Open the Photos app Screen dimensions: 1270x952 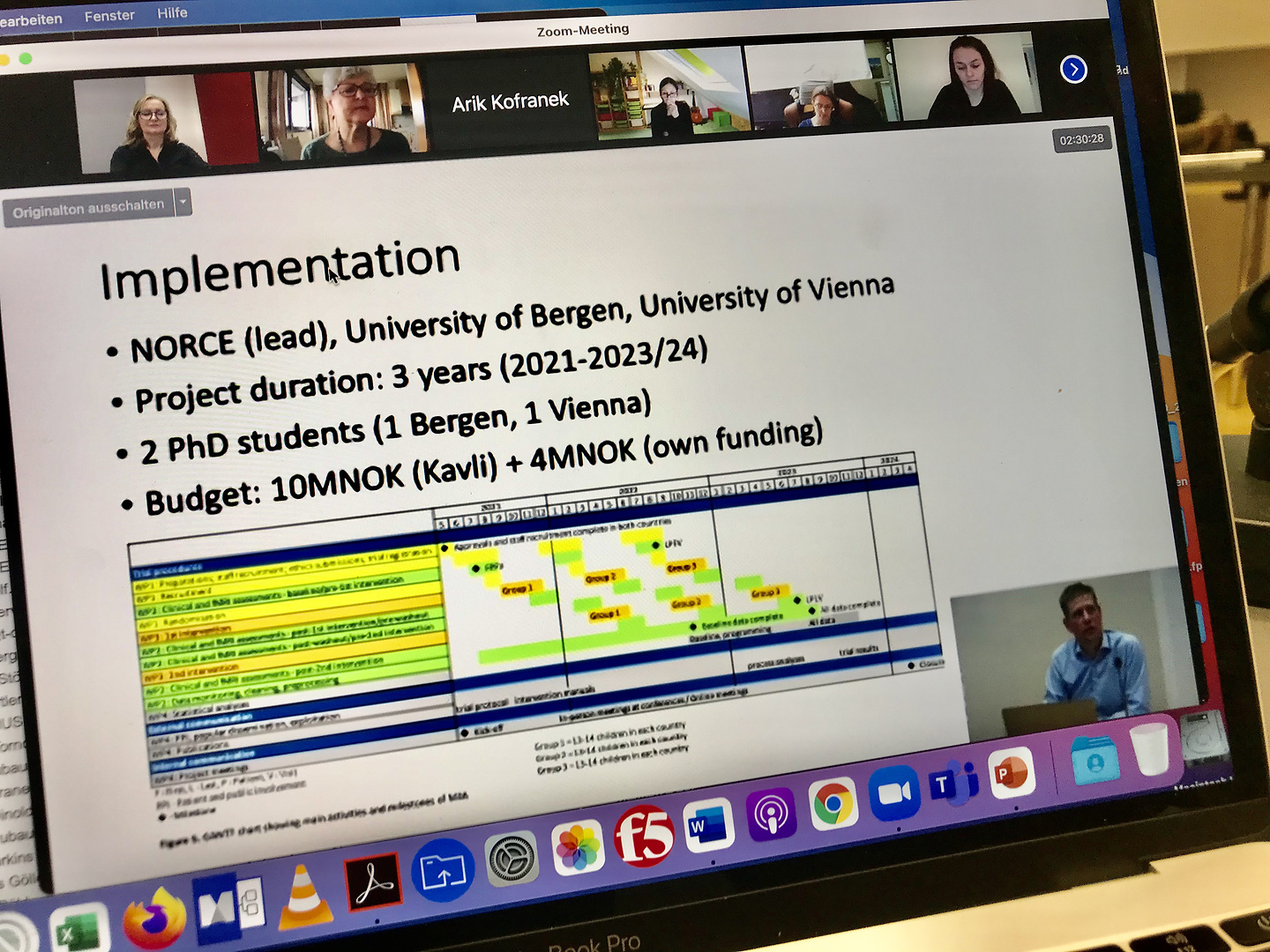point(578,847)
